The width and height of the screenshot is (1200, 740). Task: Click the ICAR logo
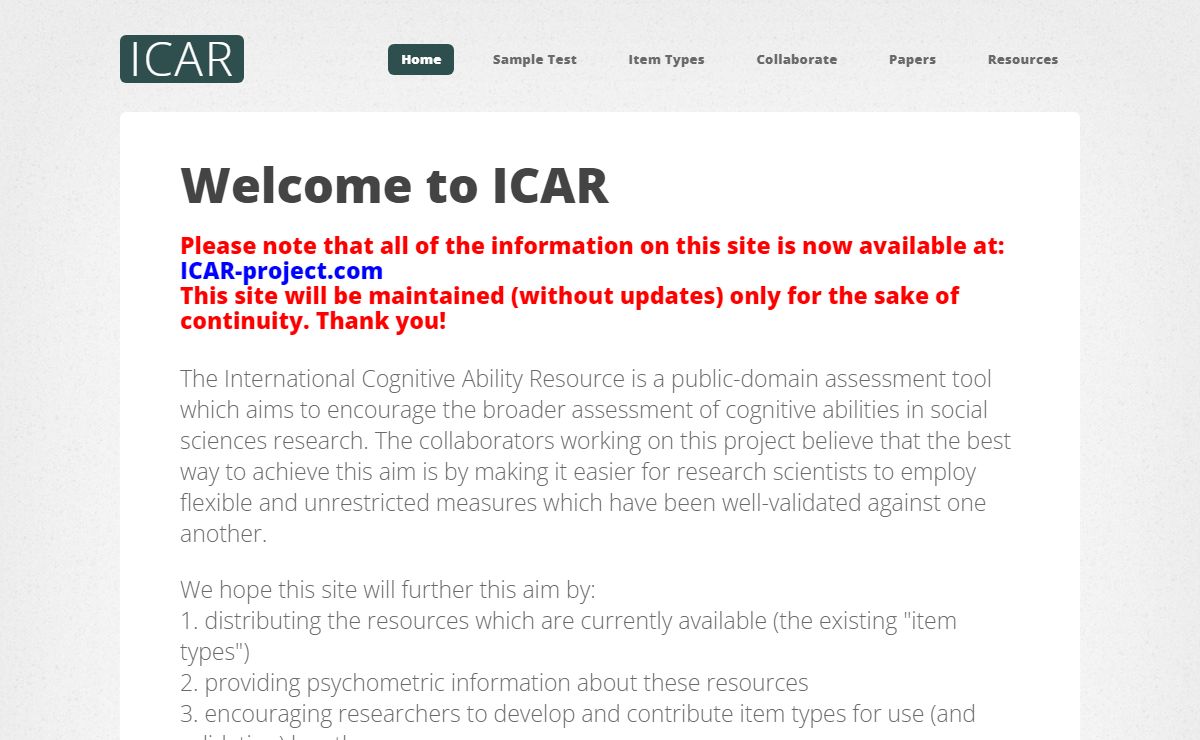tap(182, 59)
